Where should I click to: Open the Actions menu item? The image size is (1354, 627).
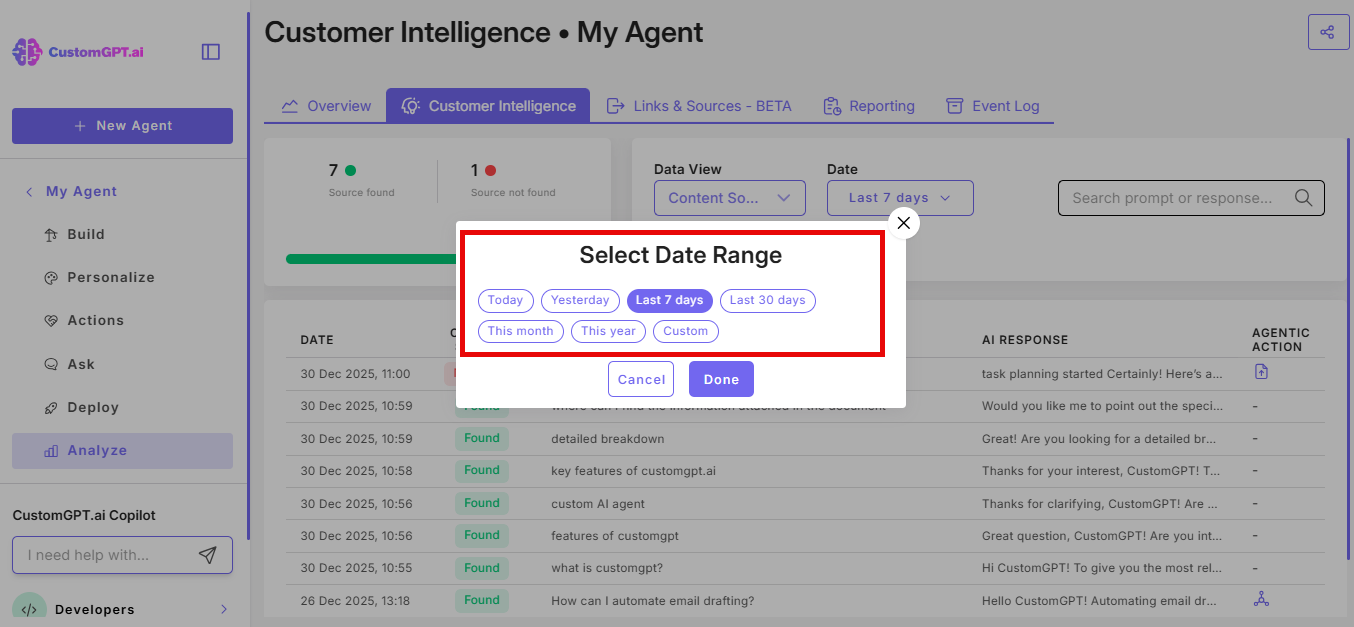coord(122,321)
